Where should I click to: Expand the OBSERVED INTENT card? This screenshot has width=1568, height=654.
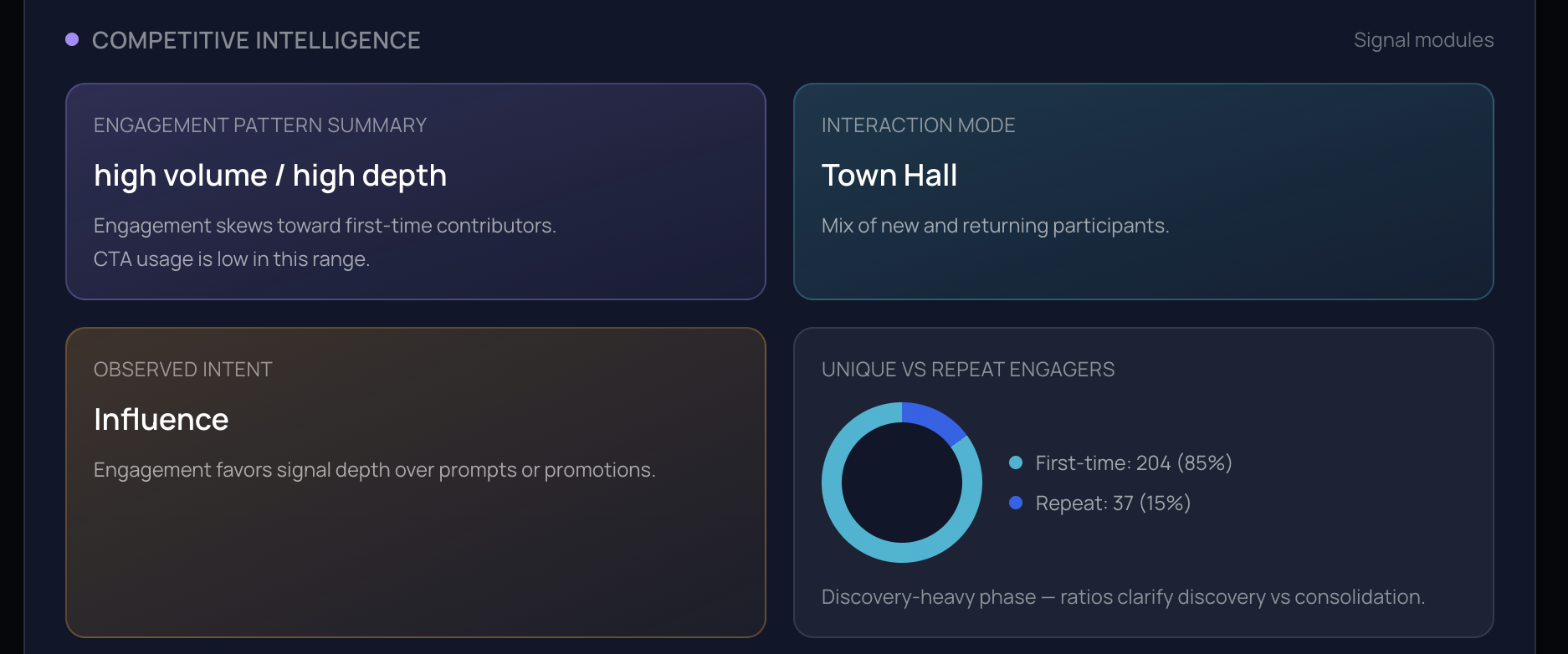[416, 481]
